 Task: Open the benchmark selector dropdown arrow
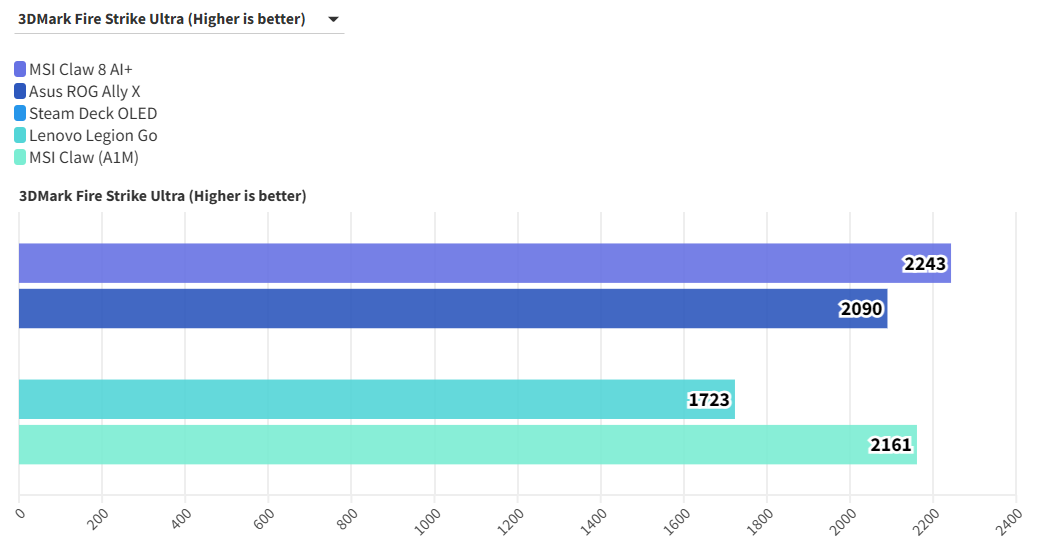(x=333, y=19)
